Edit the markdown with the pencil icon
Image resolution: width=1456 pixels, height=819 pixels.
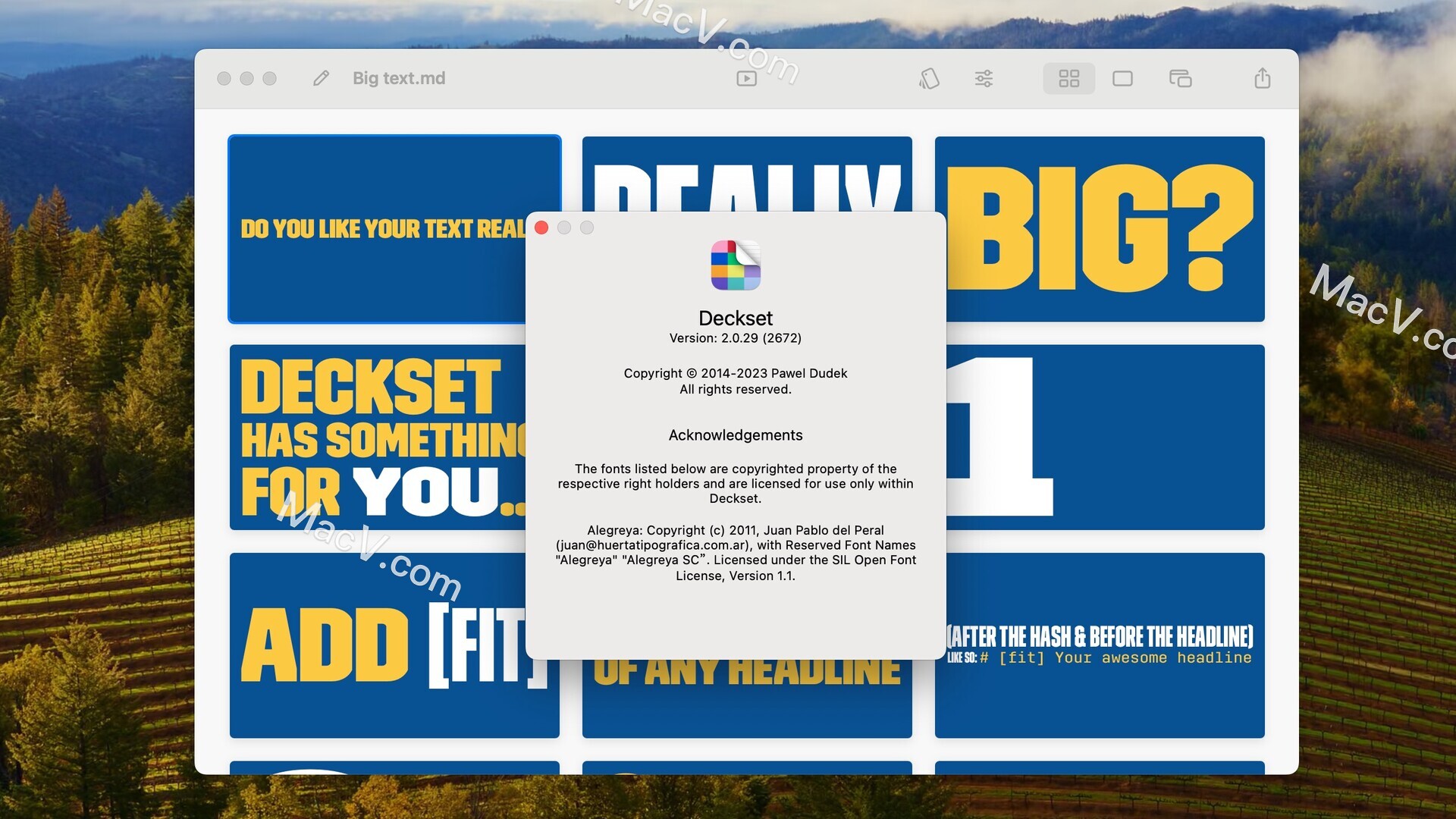pyautogui.click(x=320, y=78)
